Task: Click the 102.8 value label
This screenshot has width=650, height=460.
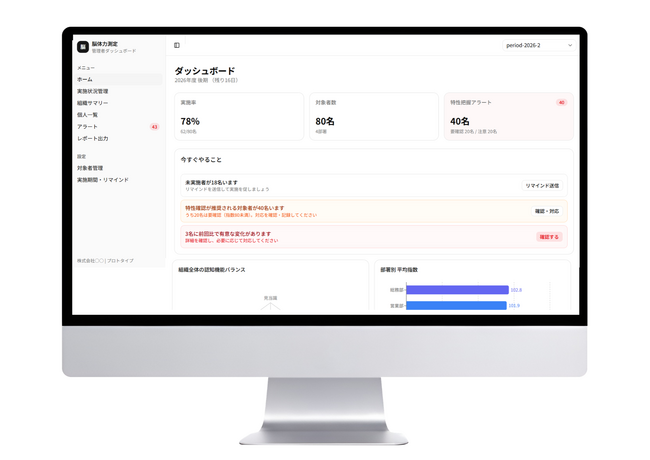Action: coord(516,290)
